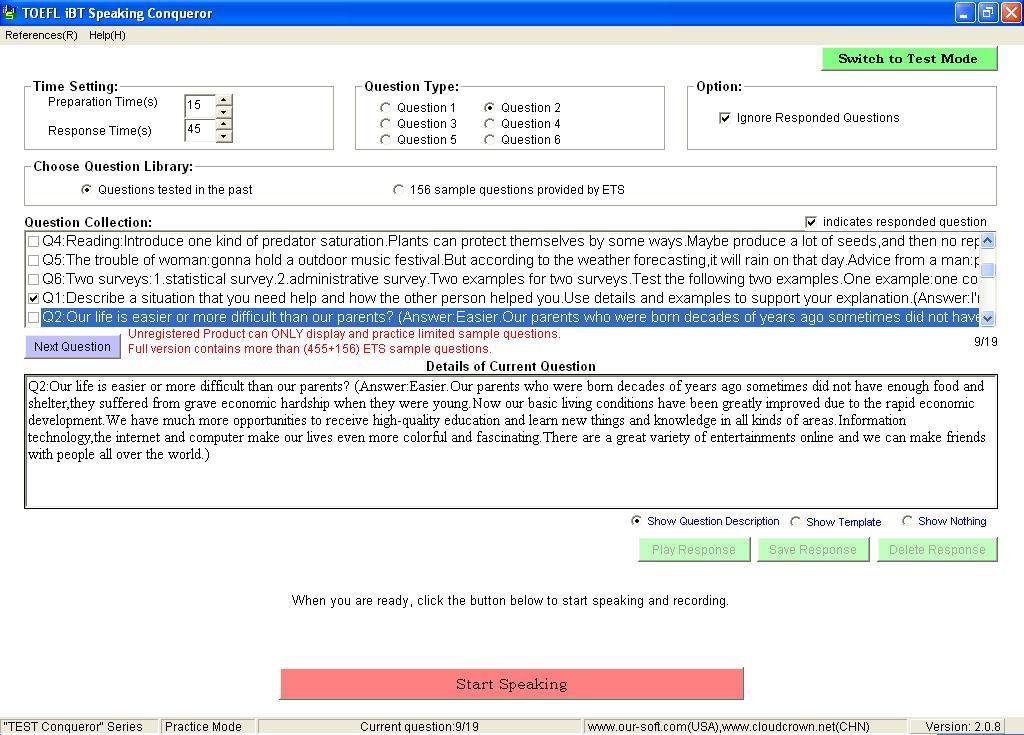1024x735 pixels.
Task: Select the Q2 Our life is easier question row
Action: pyautogui.click(x=509, y=317)
